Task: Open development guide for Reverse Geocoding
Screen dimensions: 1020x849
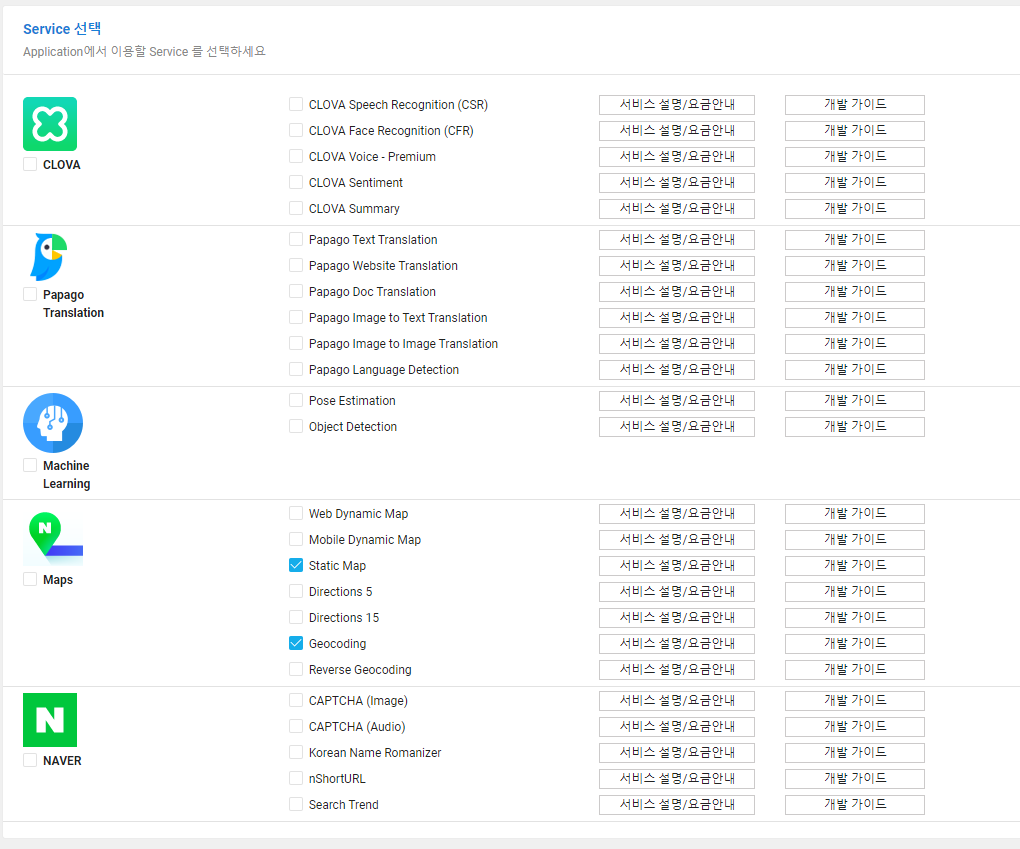Action: [855, 670]
